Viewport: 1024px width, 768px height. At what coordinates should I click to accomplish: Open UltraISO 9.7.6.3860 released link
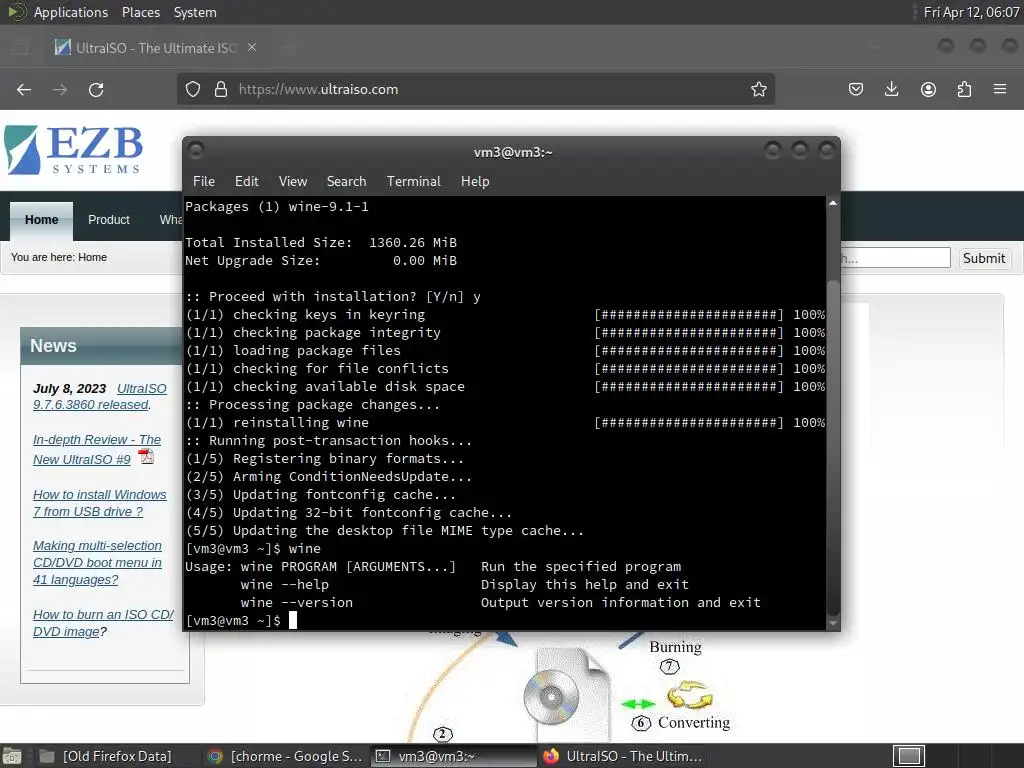pos(99,396)
